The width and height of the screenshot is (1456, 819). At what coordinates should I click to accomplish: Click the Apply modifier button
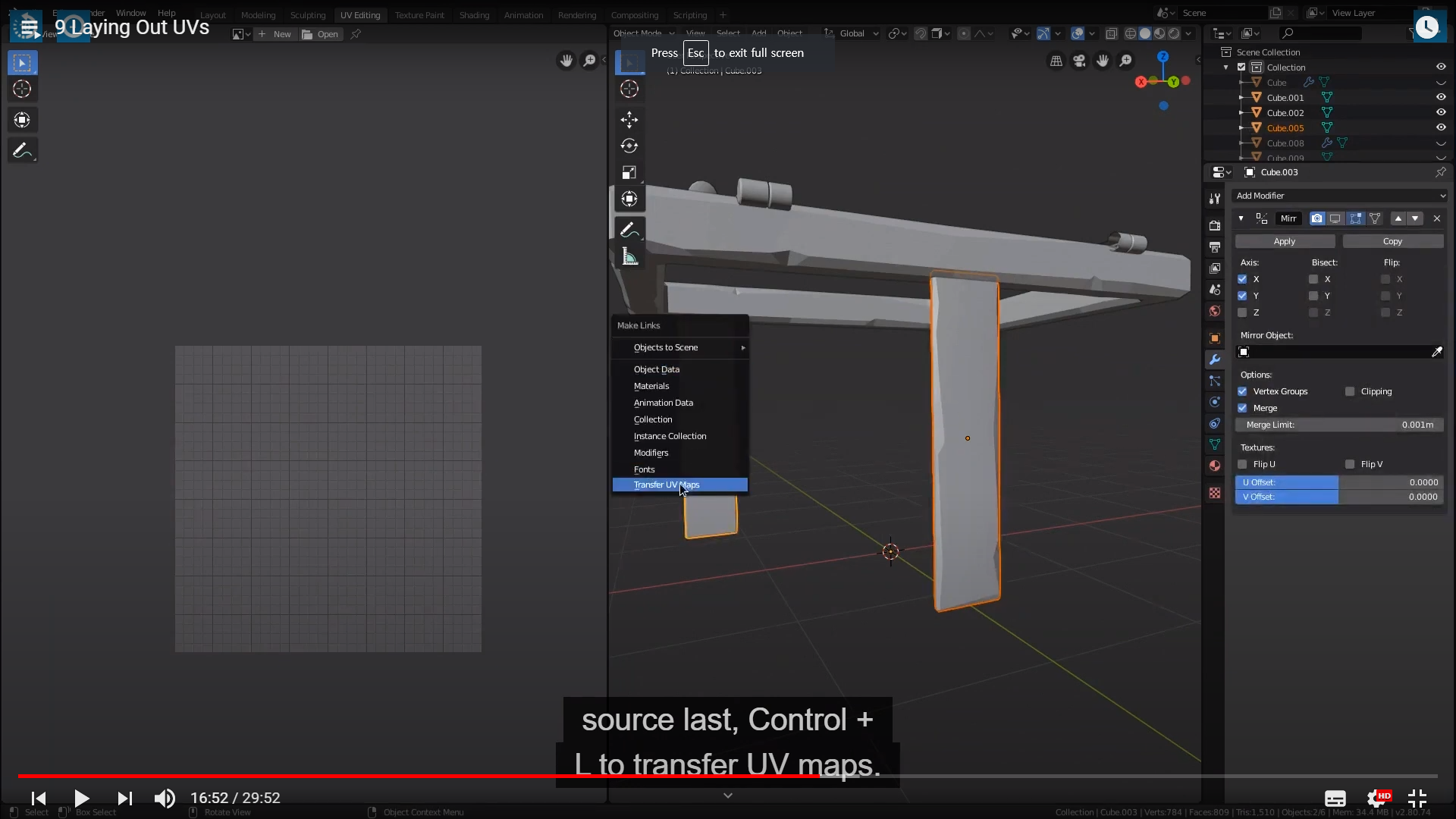point(1285,241)
